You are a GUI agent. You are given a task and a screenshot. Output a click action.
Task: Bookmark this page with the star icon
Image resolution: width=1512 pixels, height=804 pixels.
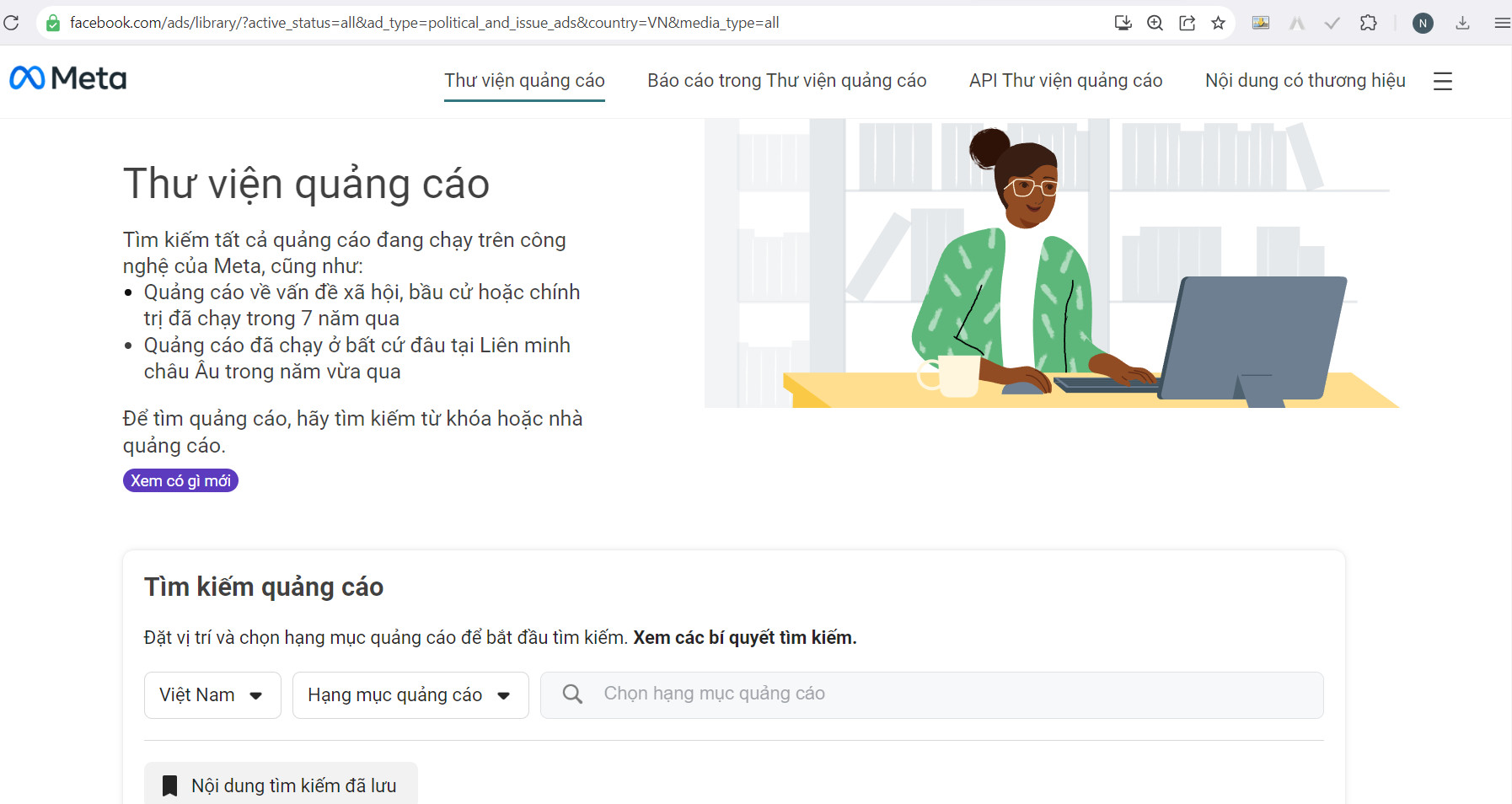[1218, 23]
